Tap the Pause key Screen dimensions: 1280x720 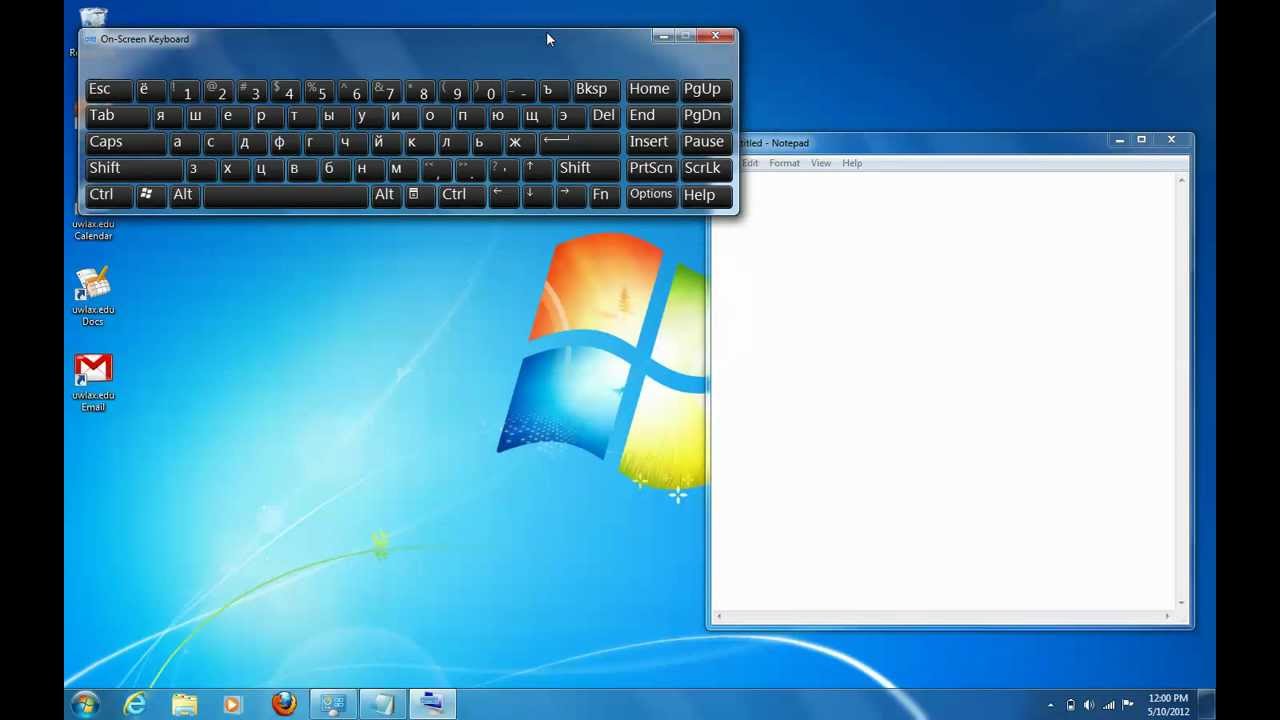point(706,142)
